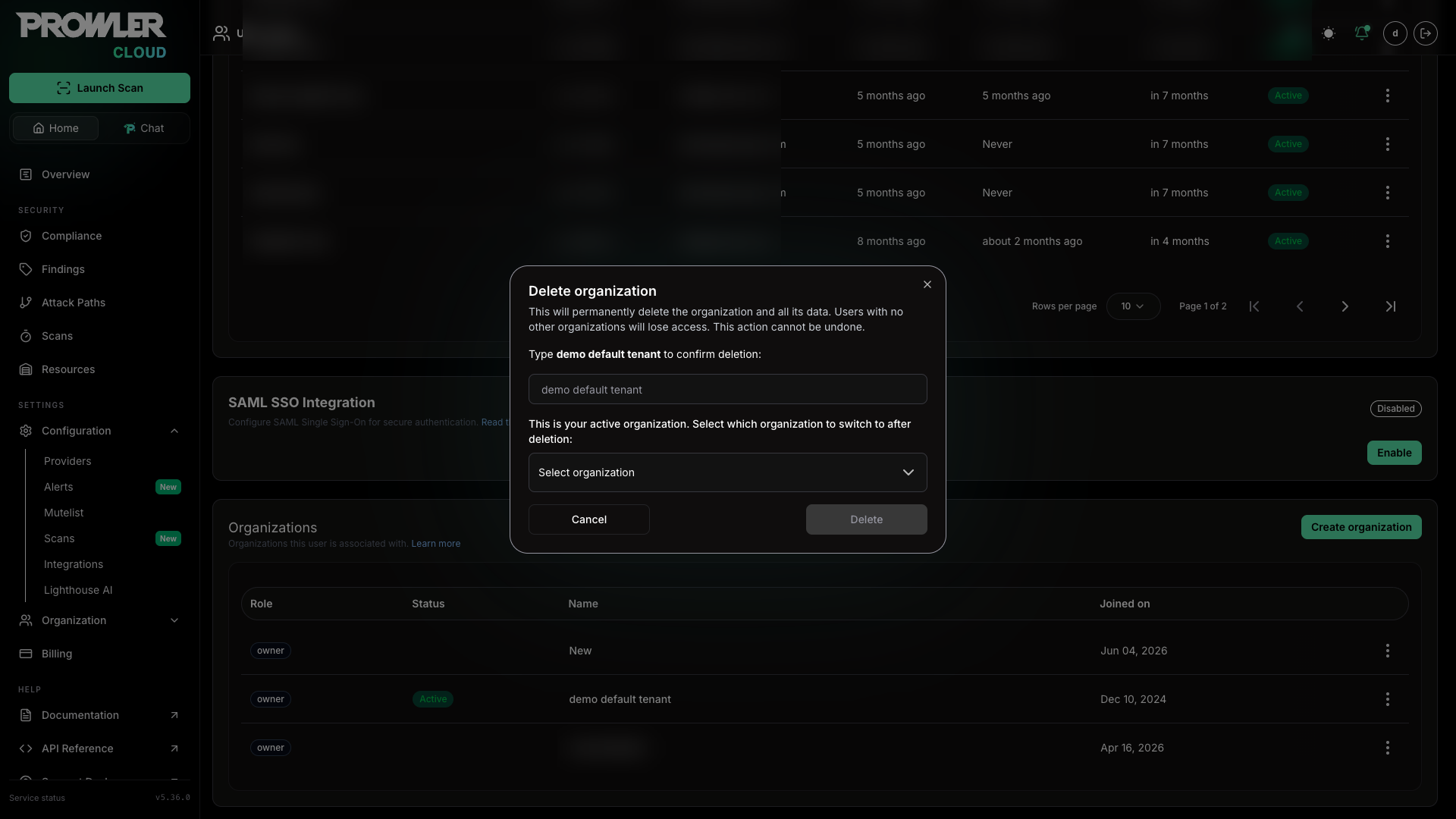The width and height of the screenshot is (1456, 819).
Task: Toggle the light/dark theme icon
Action: pyautogui.click(x=1328, y=33)
